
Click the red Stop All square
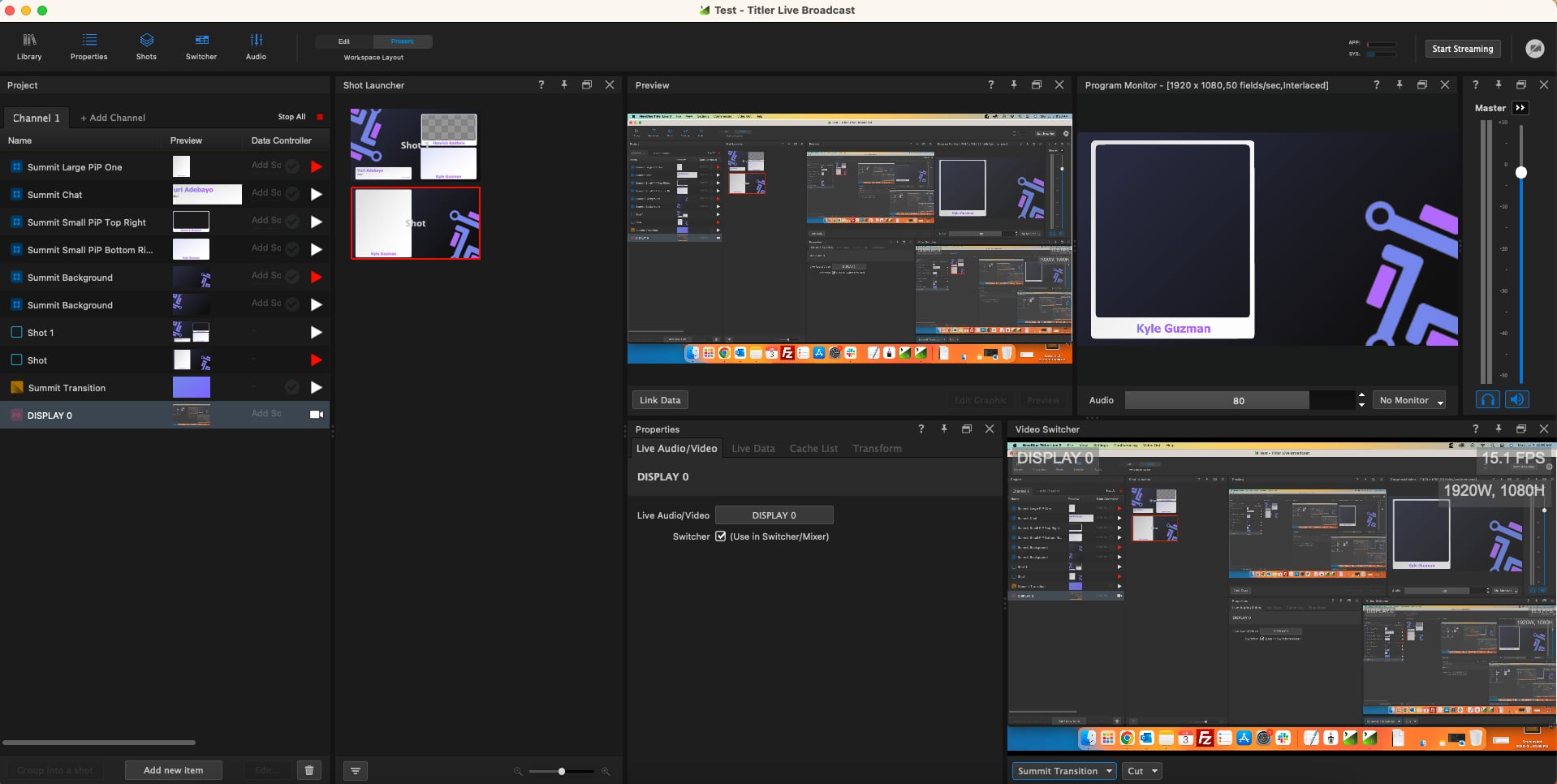[x=320, y=117]
